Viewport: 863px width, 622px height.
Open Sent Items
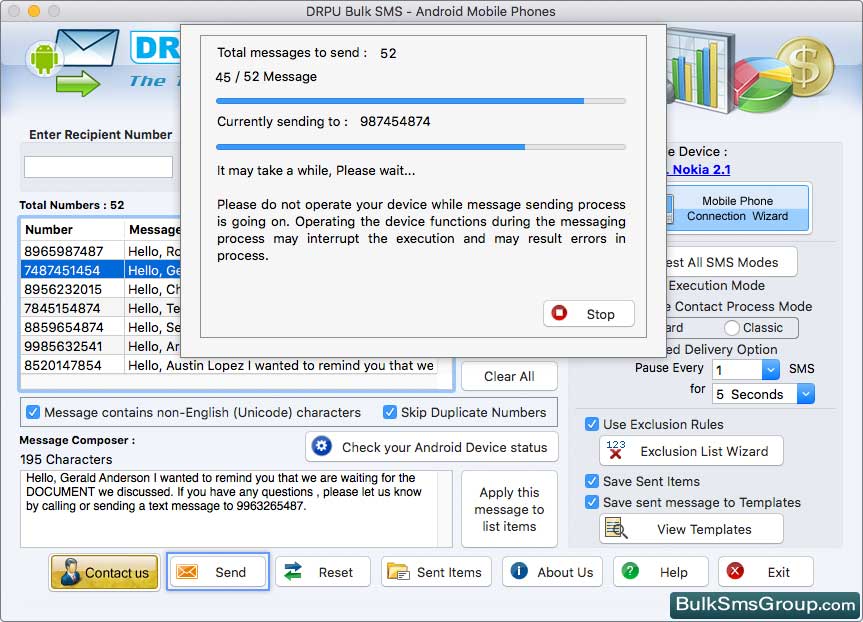(436, 572)
